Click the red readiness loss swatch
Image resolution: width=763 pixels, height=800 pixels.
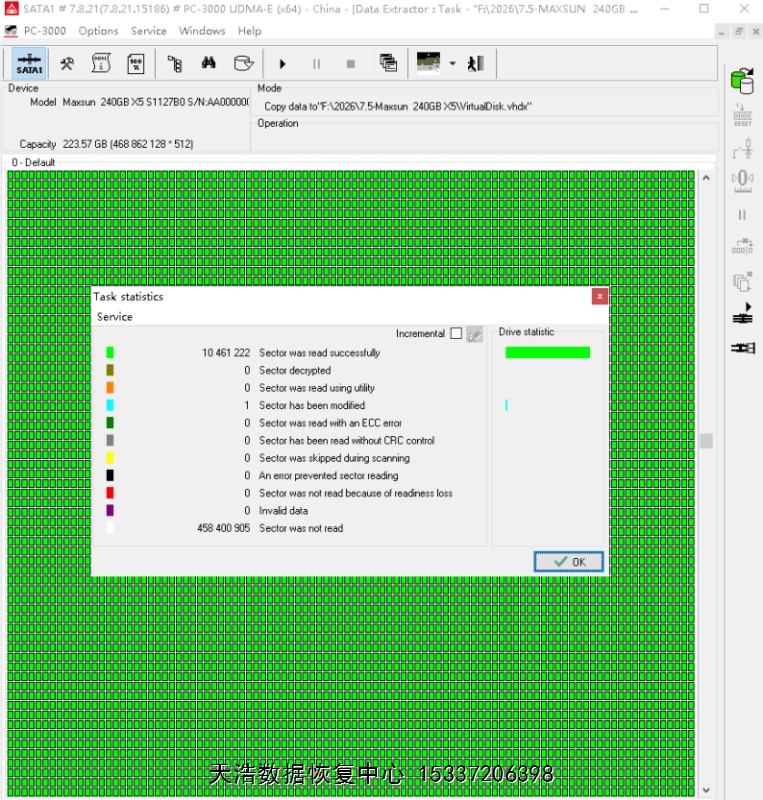click(x=110, y=493)
